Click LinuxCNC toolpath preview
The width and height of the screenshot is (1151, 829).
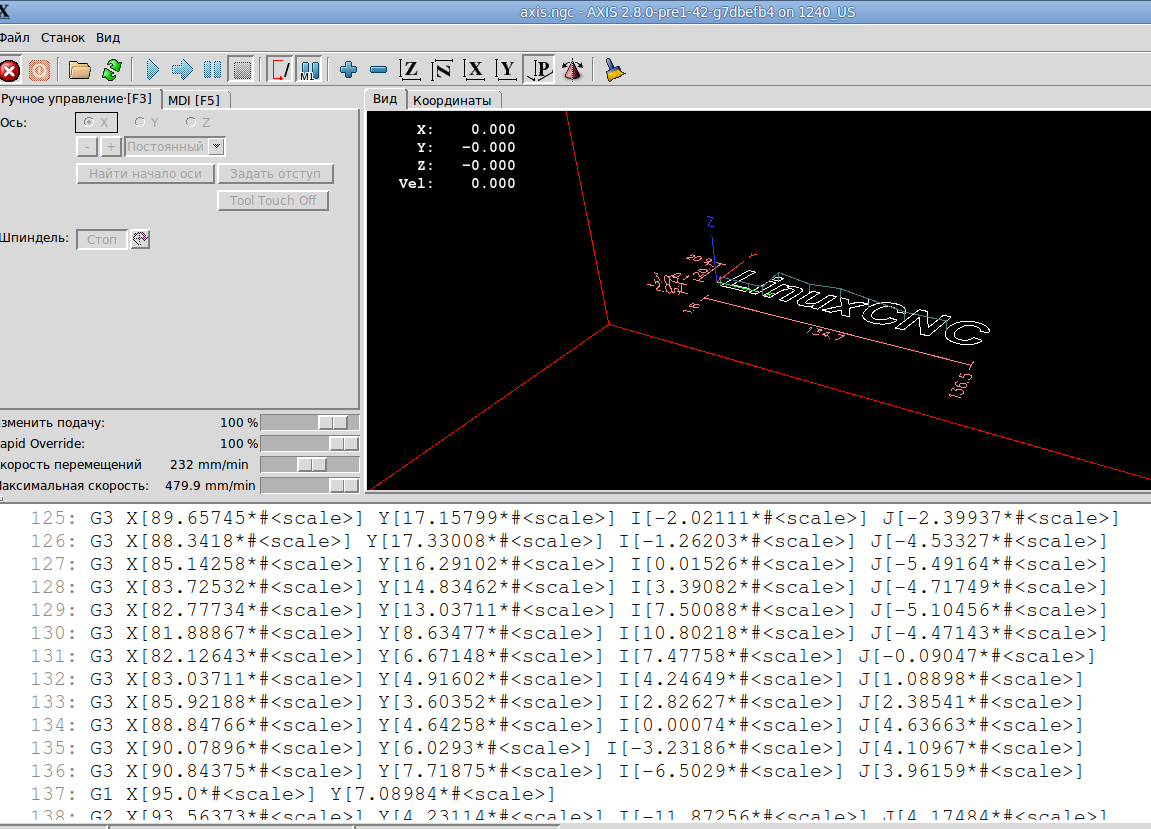tap(855, 307)
